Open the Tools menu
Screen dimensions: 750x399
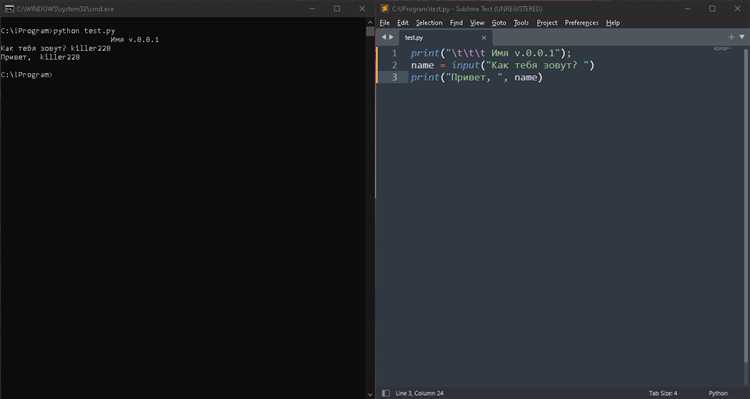[521, 22]
